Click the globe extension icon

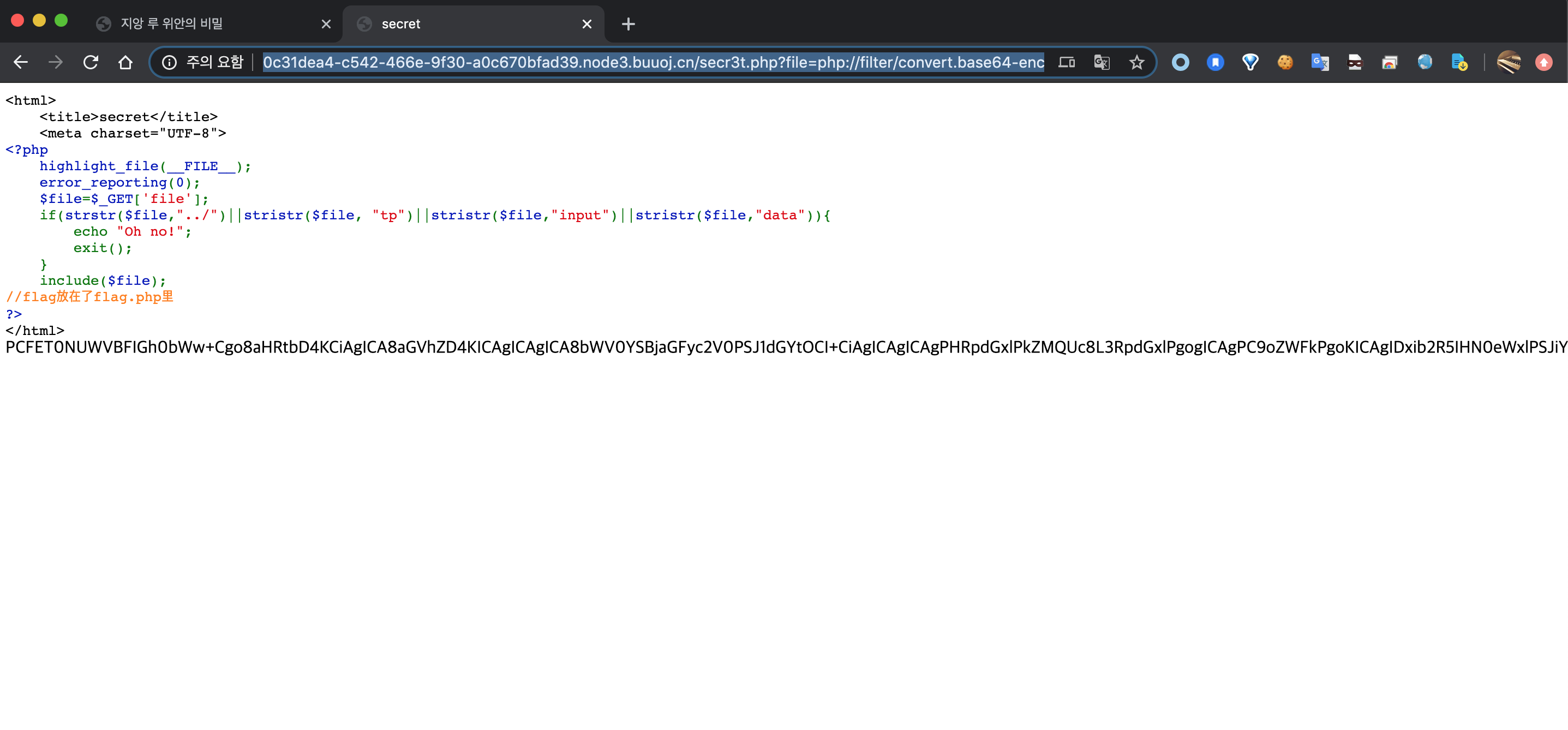[x=1425, y=62]
